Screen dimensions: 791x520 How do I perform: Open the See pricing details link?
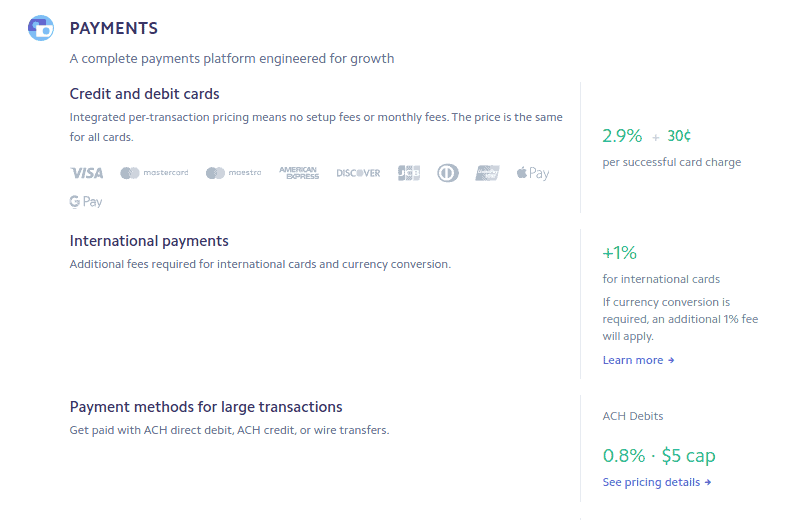pyautogui.click(x=657, y=482)
